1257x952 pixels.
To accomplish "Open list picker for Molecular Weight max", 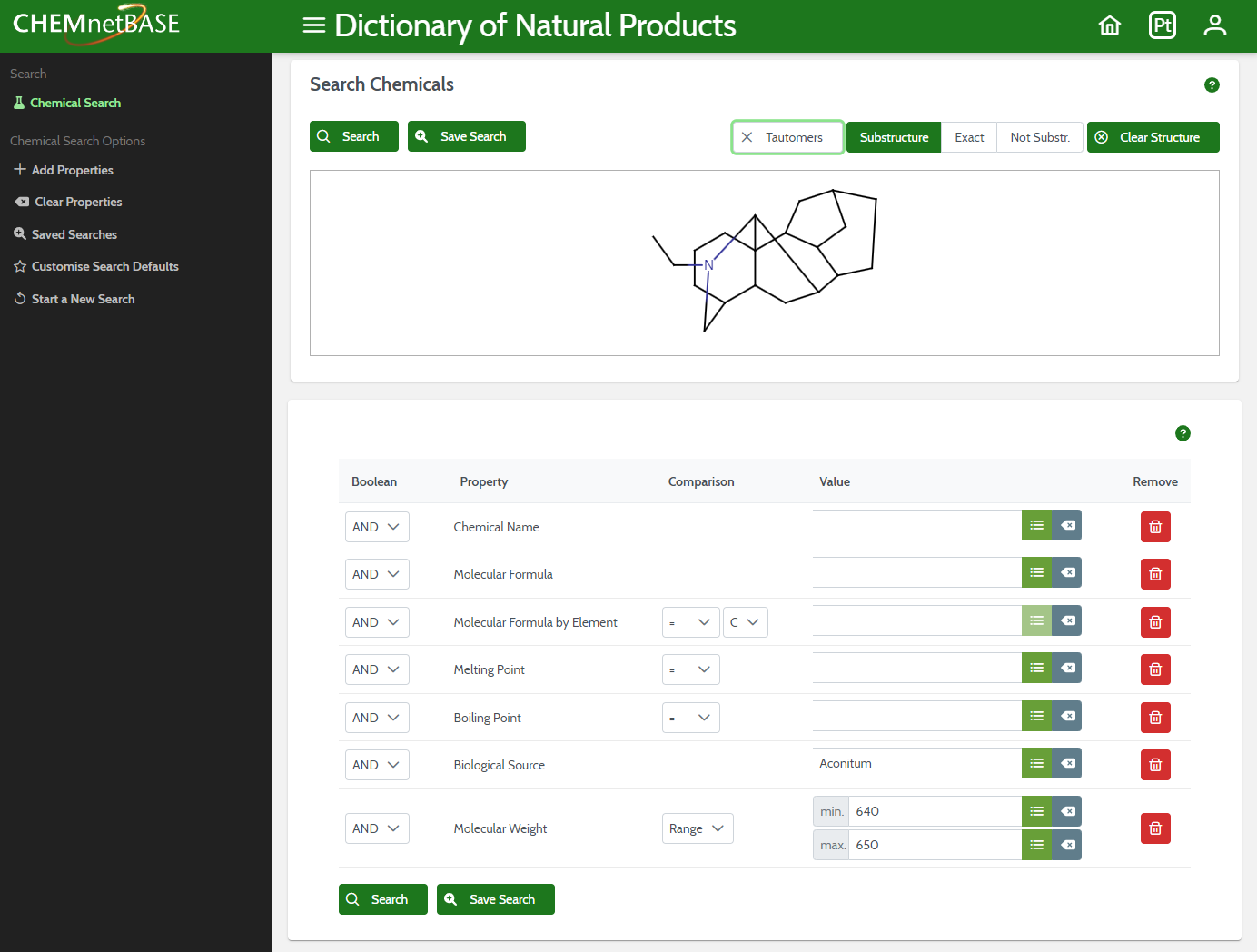I will coord(1036,845).
